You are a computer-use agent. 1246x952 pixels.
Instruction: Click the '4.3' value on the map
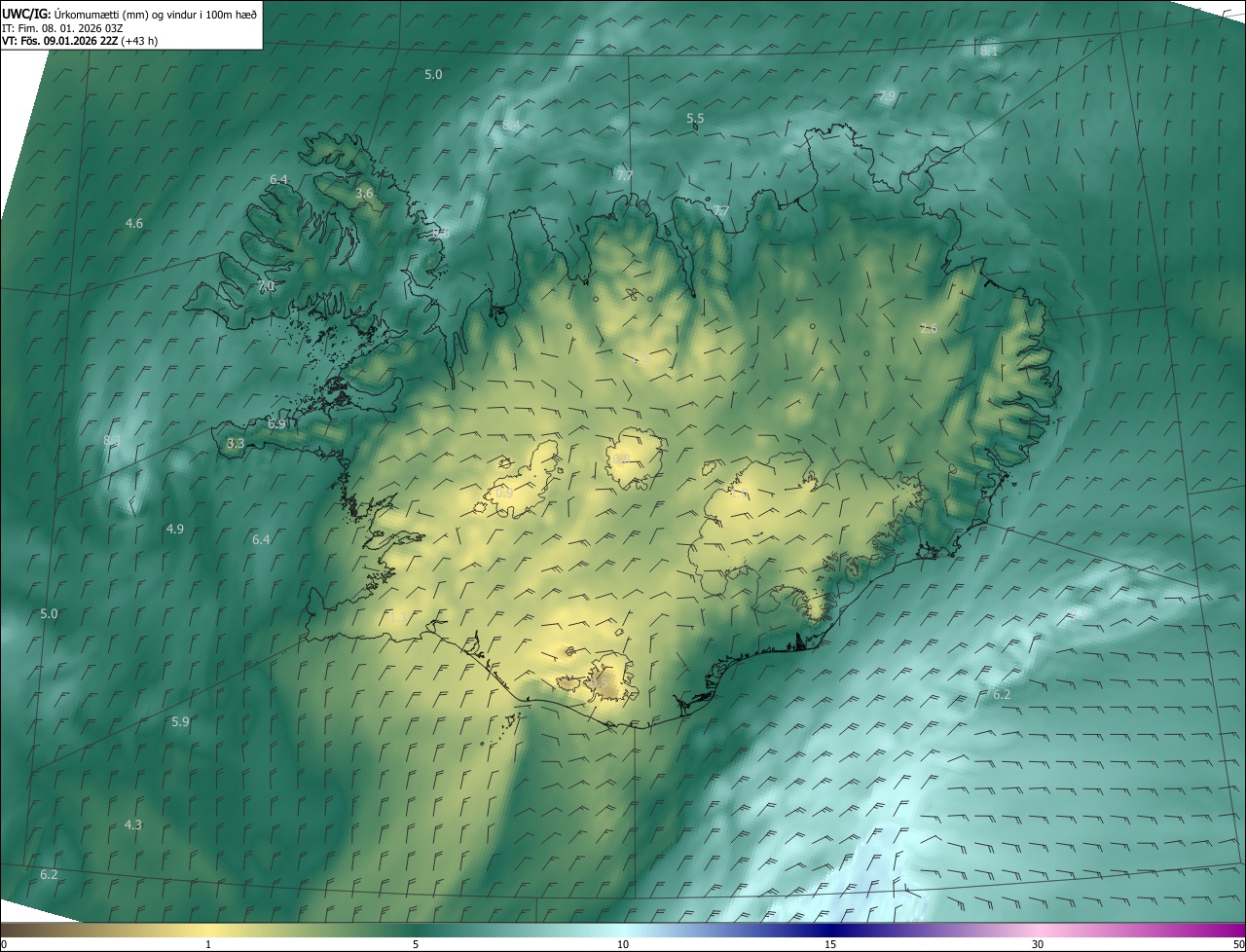point(133,824)
